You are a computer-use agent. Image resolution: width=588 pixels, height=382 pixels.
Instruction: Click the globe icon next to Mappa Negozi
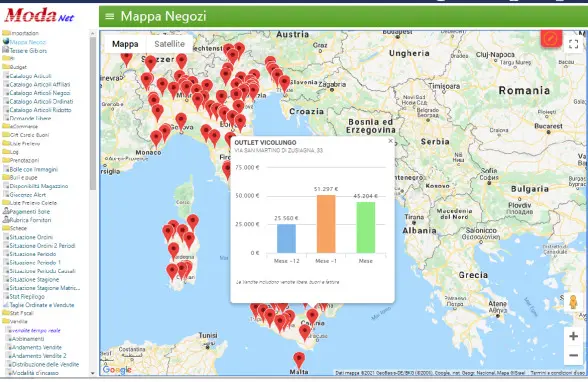[x=6, y=41]
